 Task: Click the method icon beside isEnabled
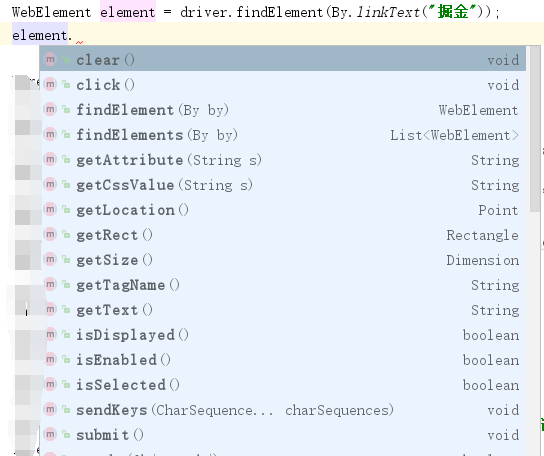pyautogui.click(x=50, y=359)
